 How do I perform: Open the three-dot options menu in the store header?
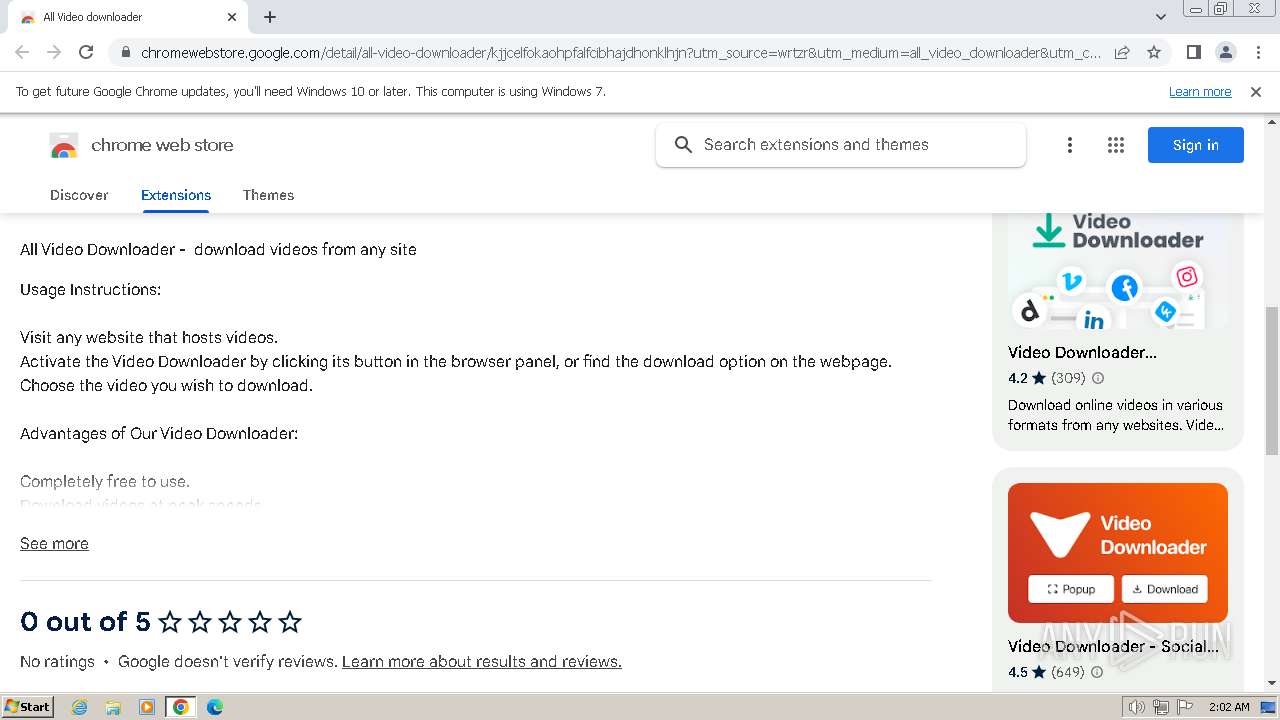click(x=1069, y=145)
